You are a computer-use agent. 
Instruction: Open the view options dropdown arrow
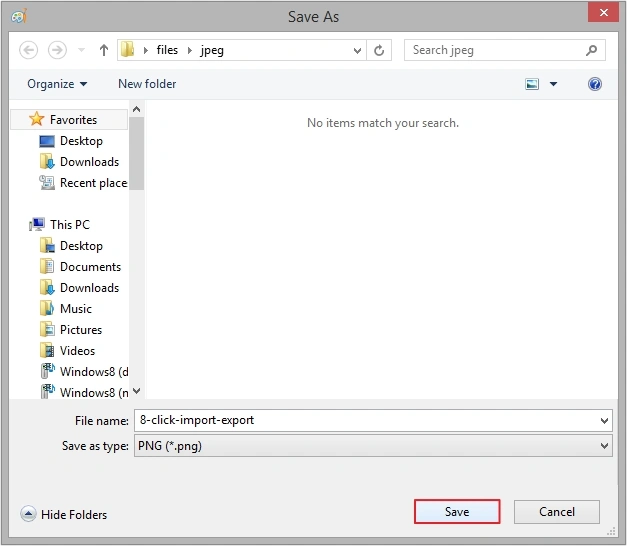(554, 84)
